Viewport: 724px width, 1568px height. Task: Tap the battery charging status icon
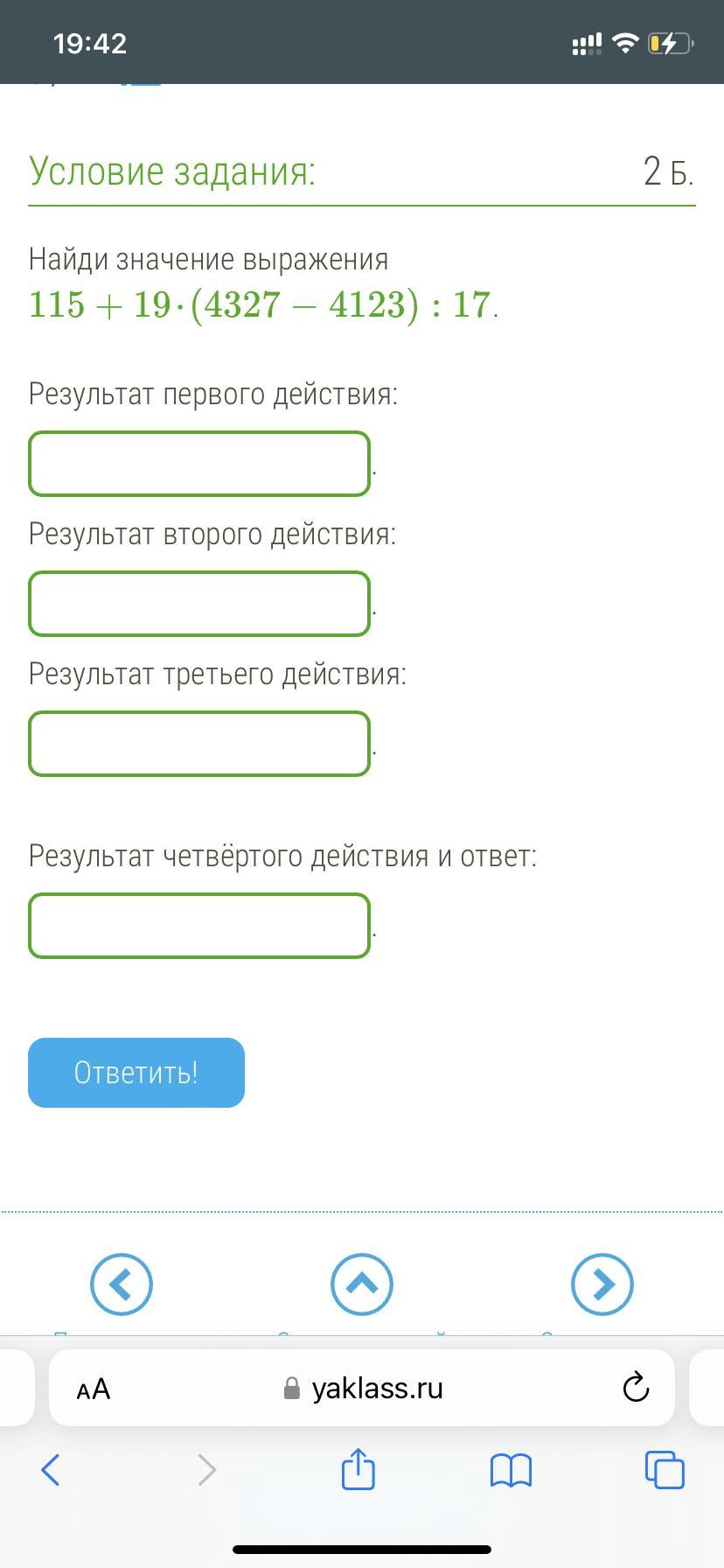coord(670,43)
